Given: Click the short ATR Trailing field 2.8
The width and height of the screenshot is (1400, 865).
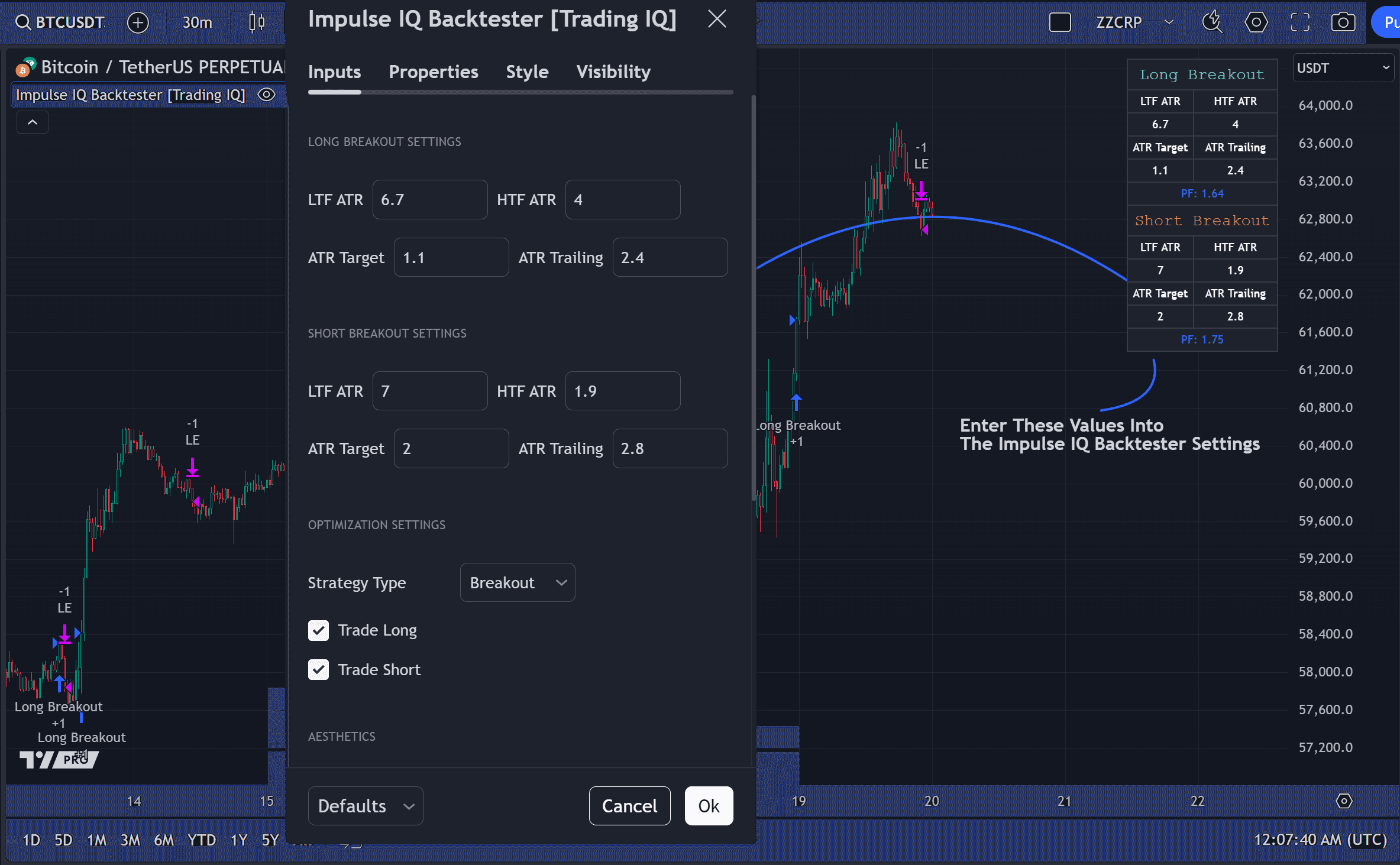Looking at the screenshot, I should 670,448.
